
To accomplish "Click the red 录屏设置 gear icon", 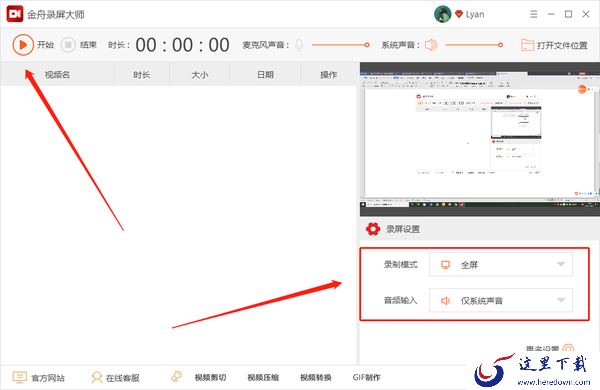I will (373, 229).
